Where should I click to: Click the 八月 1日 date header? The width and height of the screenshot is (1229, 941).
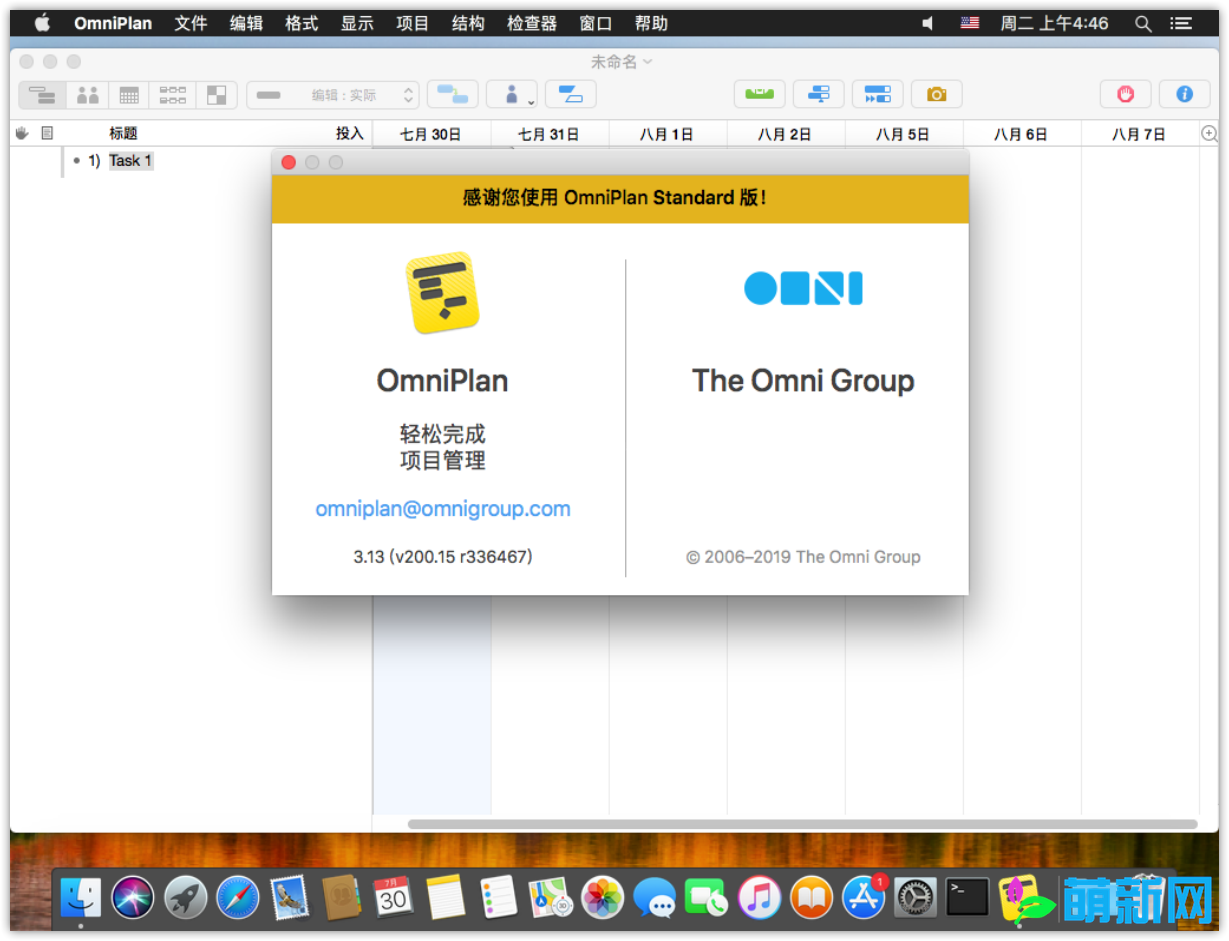(x=667, y=134)
